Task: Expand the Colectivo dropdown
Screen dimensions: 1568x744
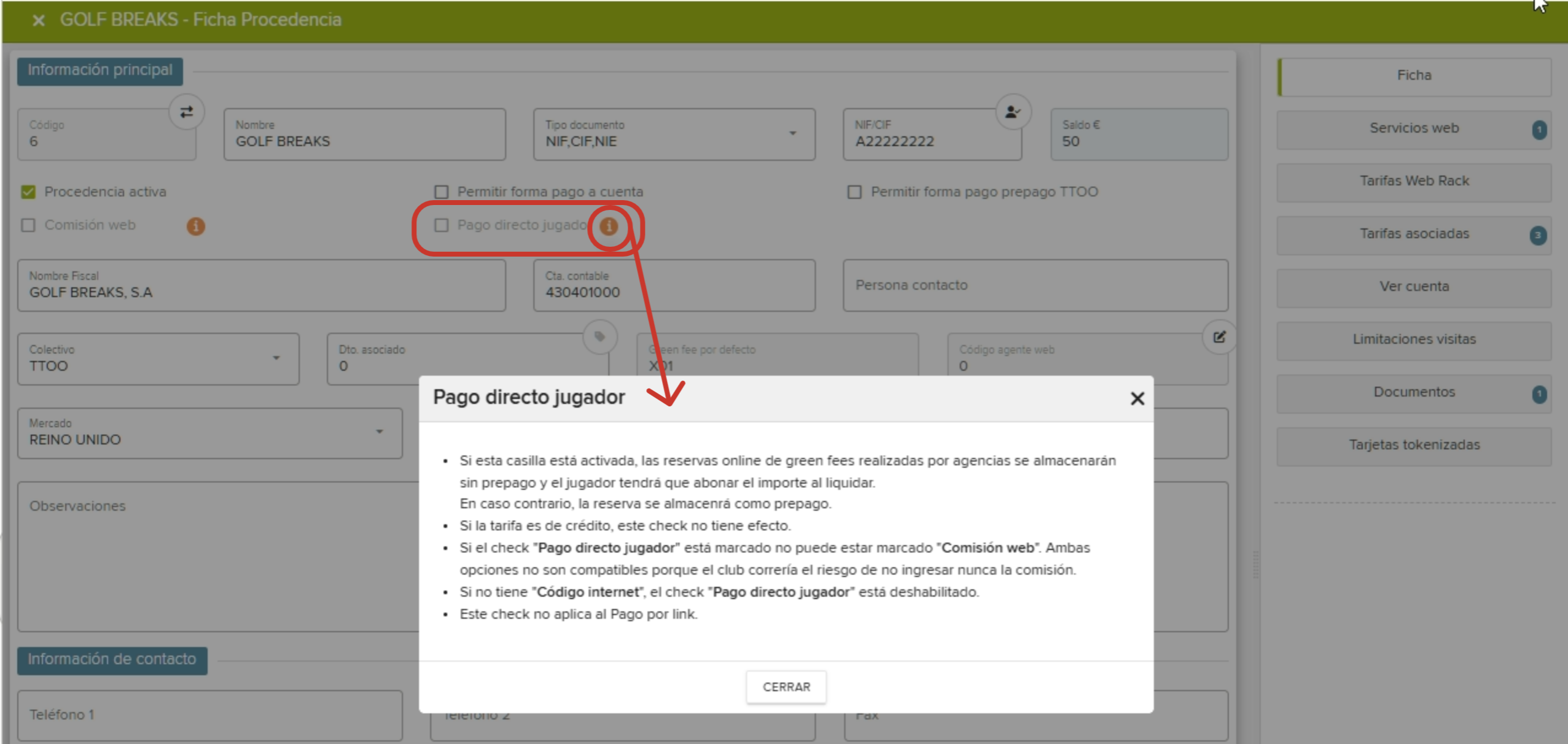Action: coord(158,359)
